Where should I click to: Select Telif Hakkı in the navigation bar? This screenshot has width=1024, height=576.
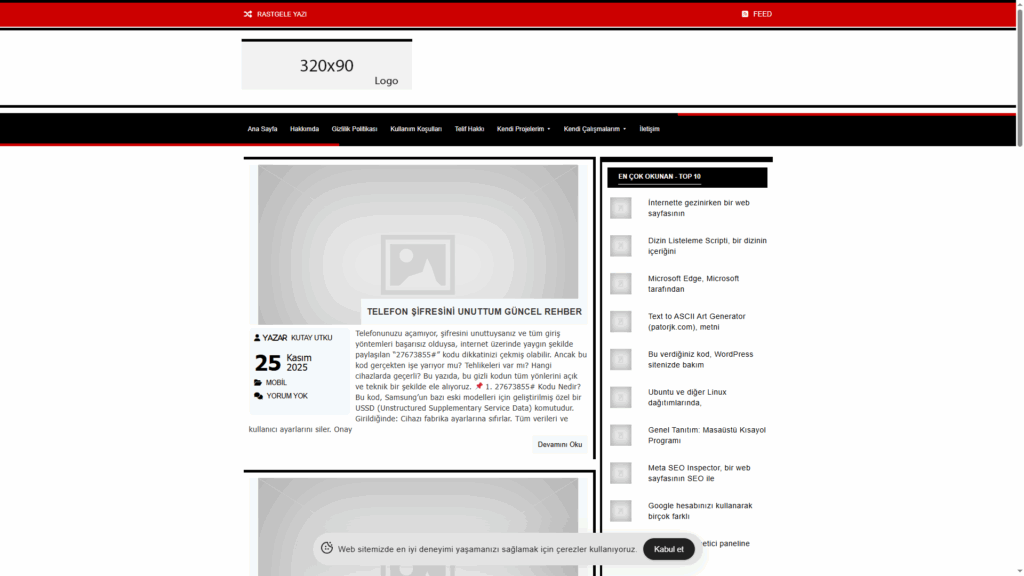click(x=469, y=129)
